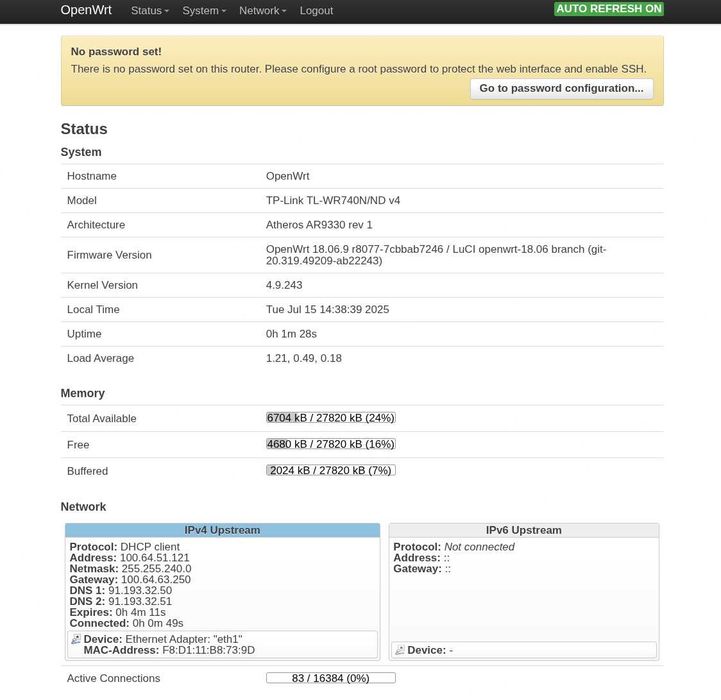Viewport: 721px width, 700px height.
Task: Open the System dropdown menu
Action: (x=204, y=11)
